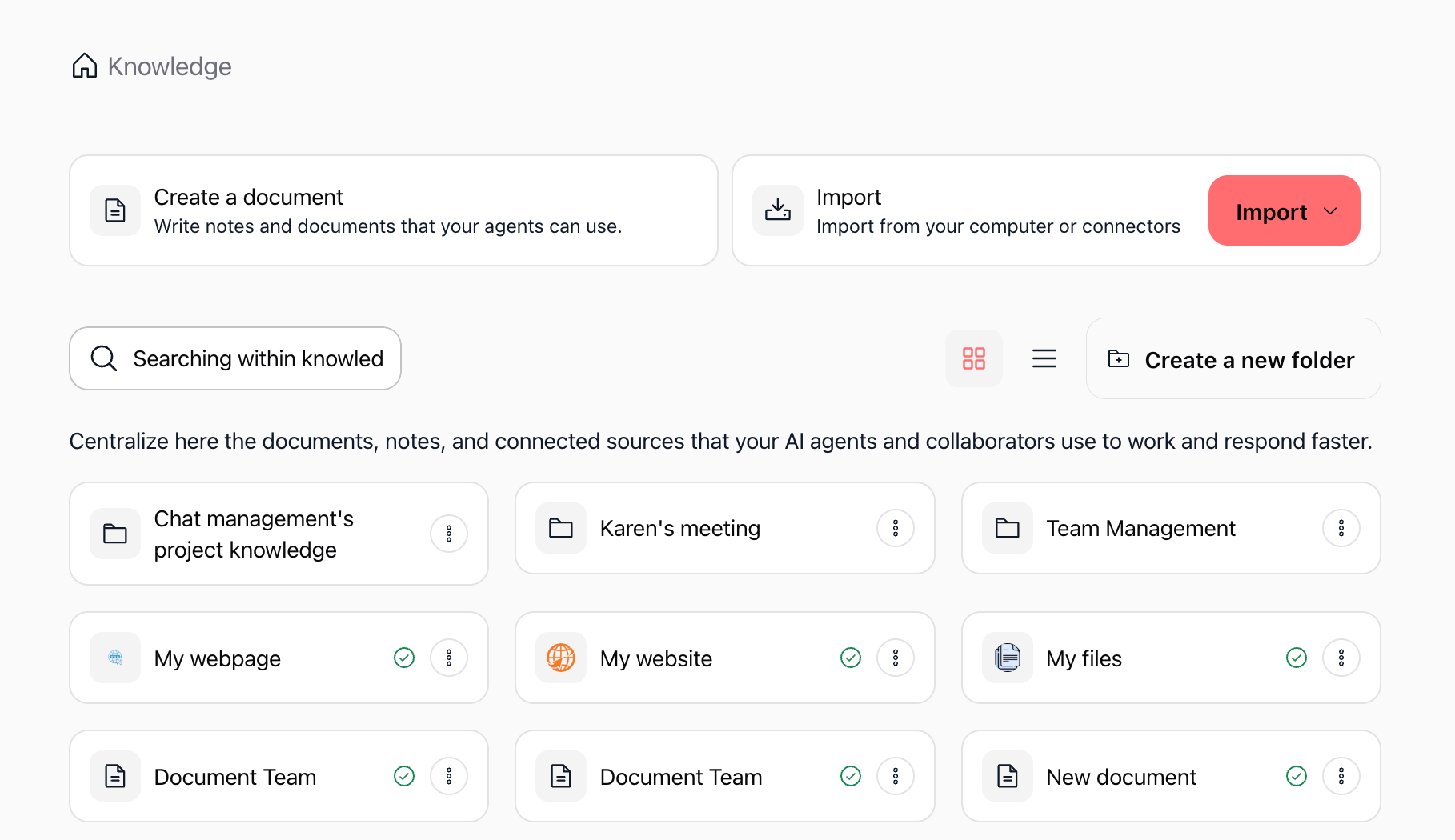Open the 'Karen's meeting' folder name
The height and width of the screenshot is (840, 1455).
point(680,529)
